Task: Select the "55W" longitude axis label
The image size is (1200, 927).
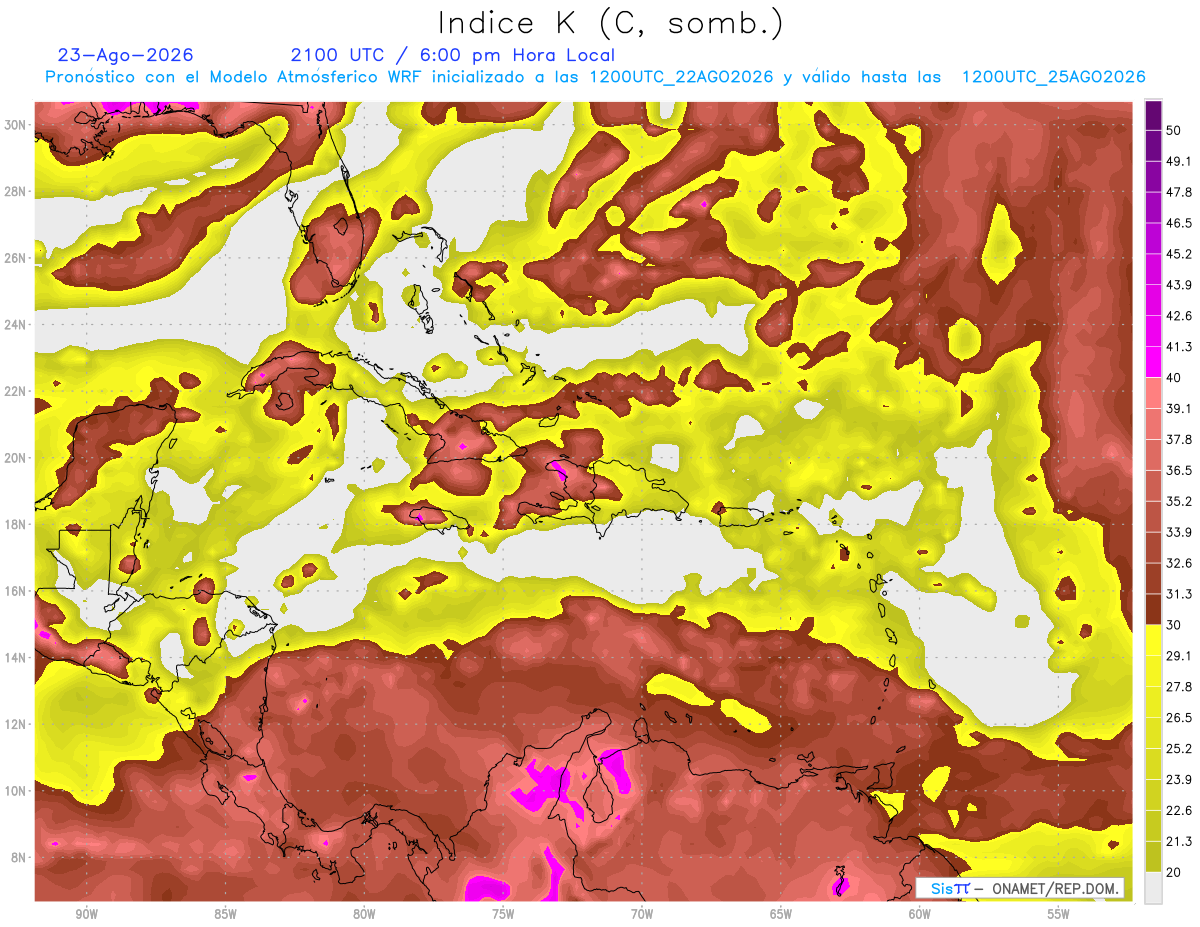Action: coord(1059,914)
